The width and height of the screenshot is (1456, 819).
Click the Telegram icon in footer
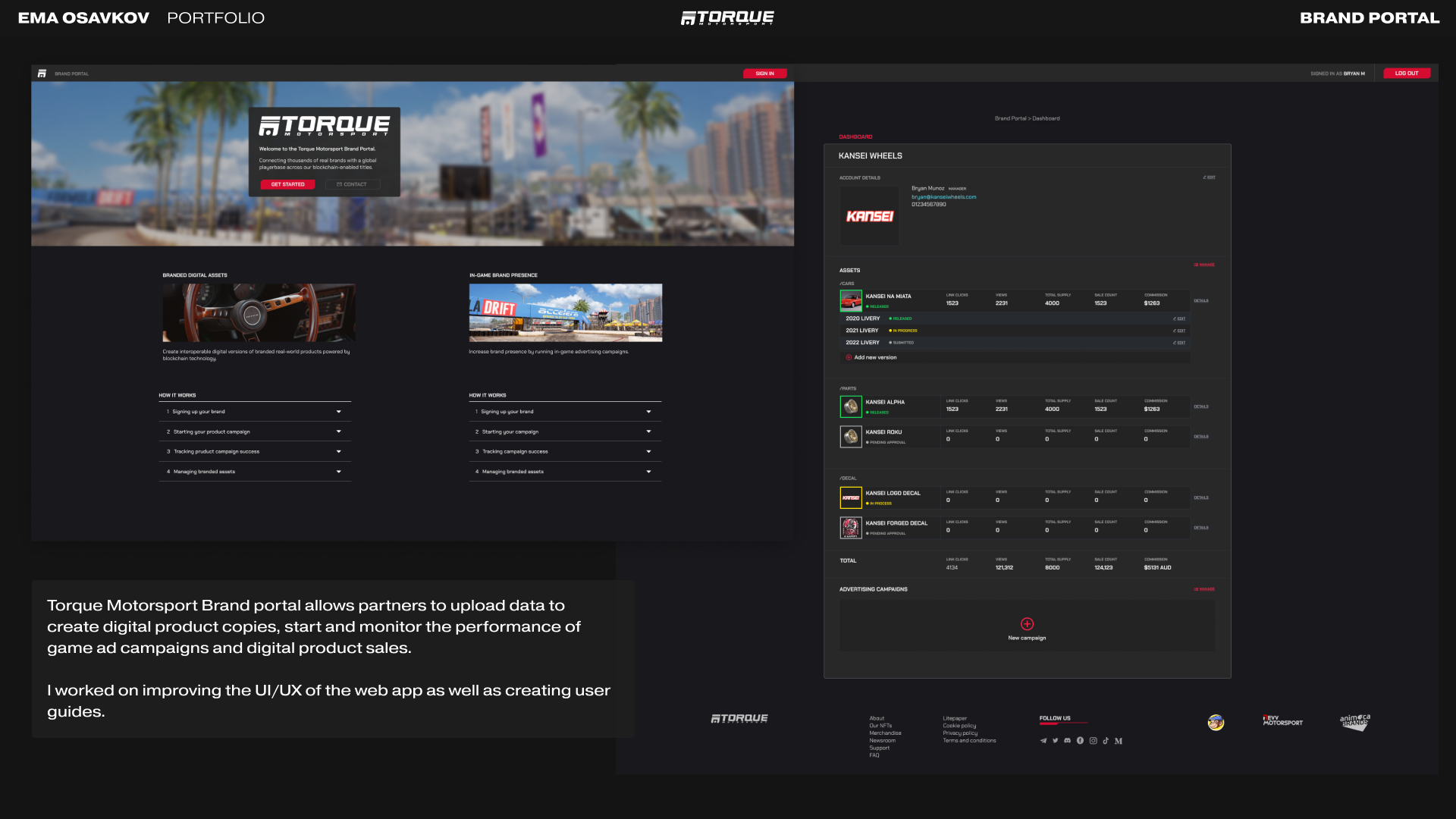1043,741
